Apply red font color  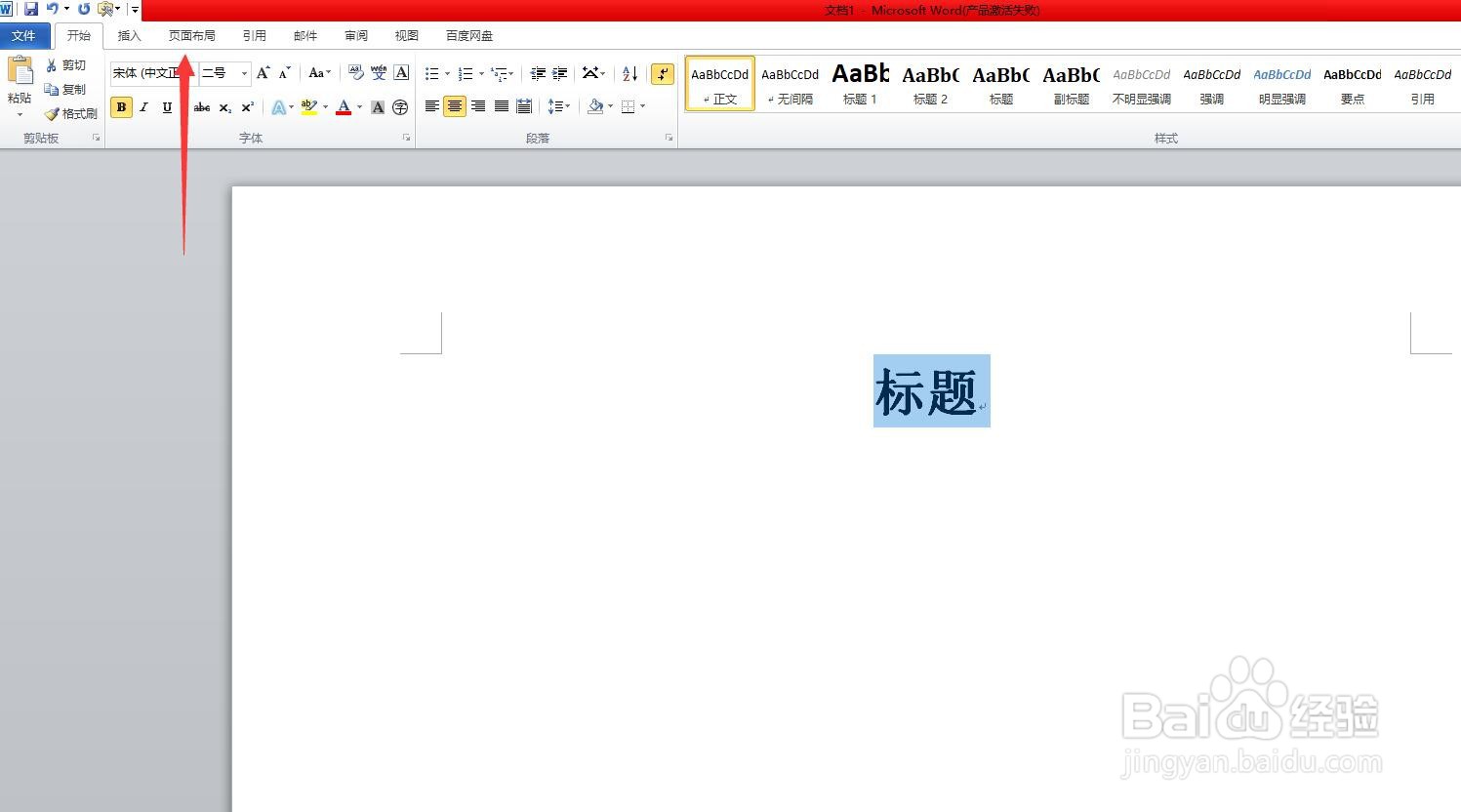pyautogui.click(x=344, y=107)
